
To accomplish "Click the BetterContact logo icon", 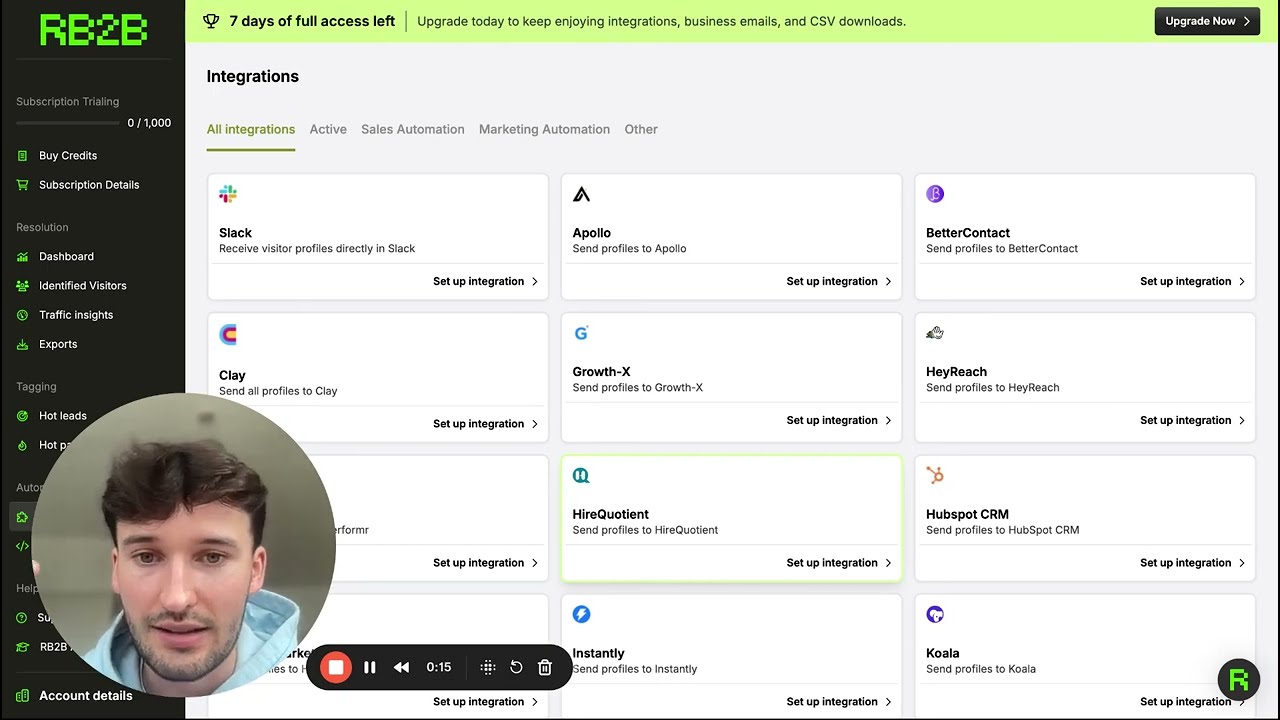I will point(935,194).
